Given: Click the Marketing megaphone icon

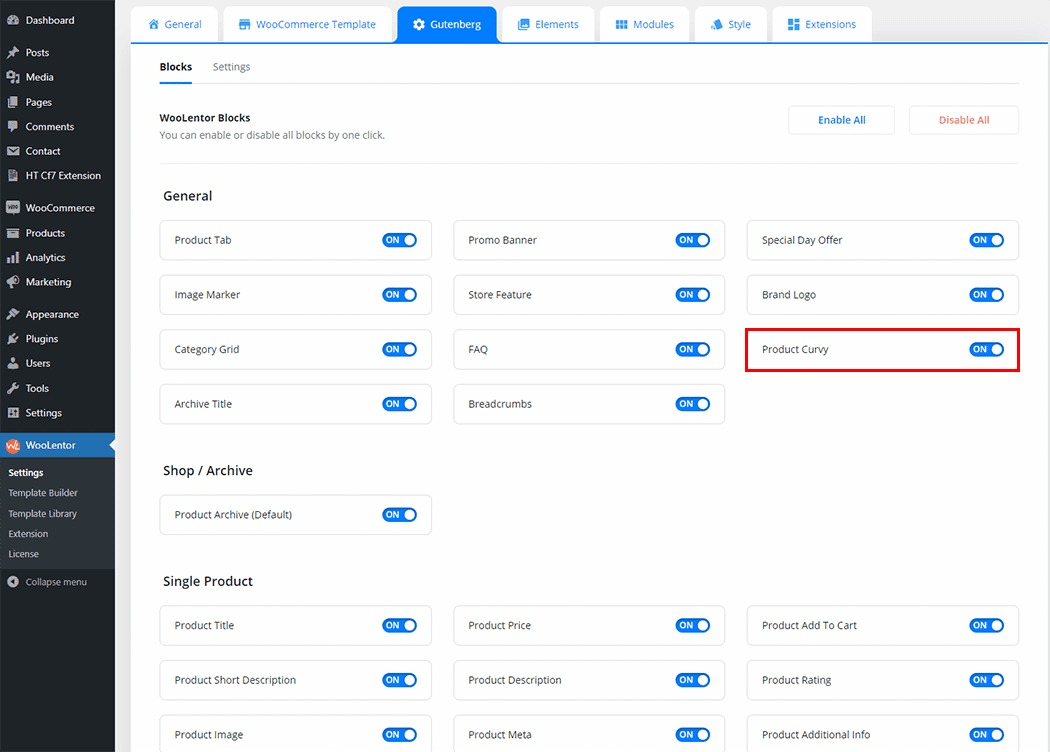Looking at the screenshot, I should (13, 282).
